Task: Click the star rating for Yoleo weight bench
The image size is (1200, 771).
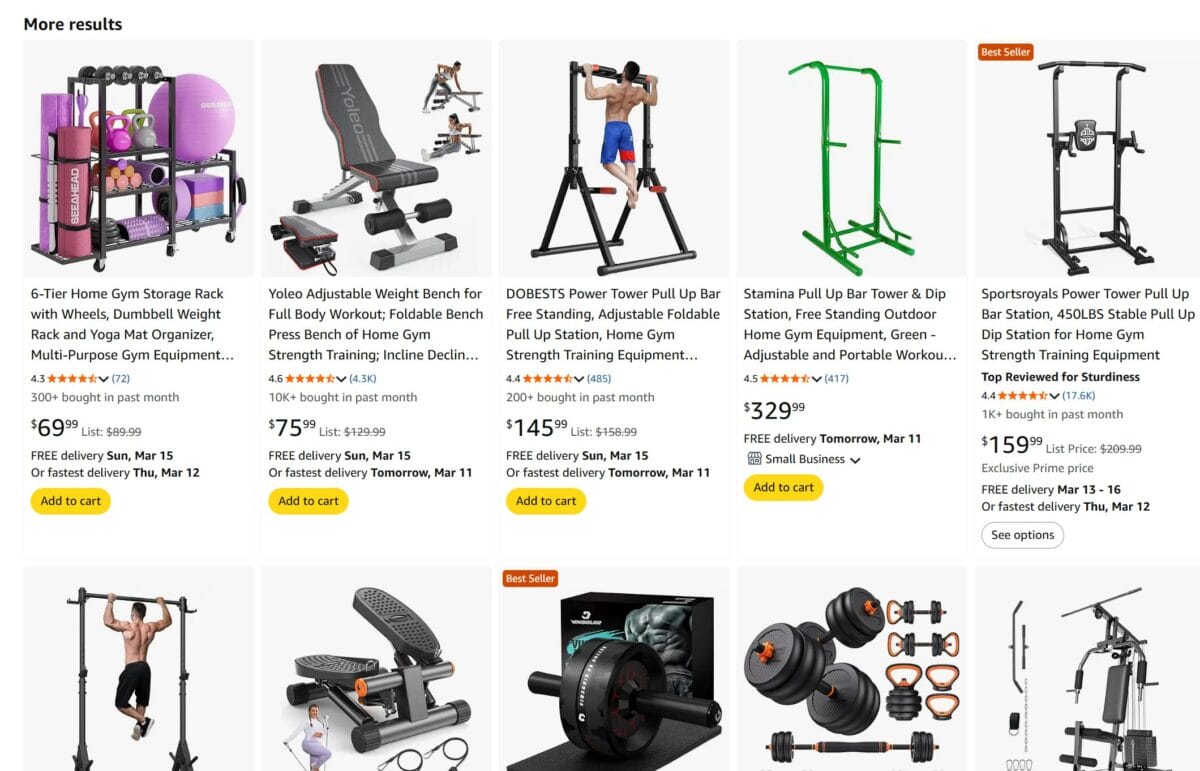Action: click(x=311, y=379)
